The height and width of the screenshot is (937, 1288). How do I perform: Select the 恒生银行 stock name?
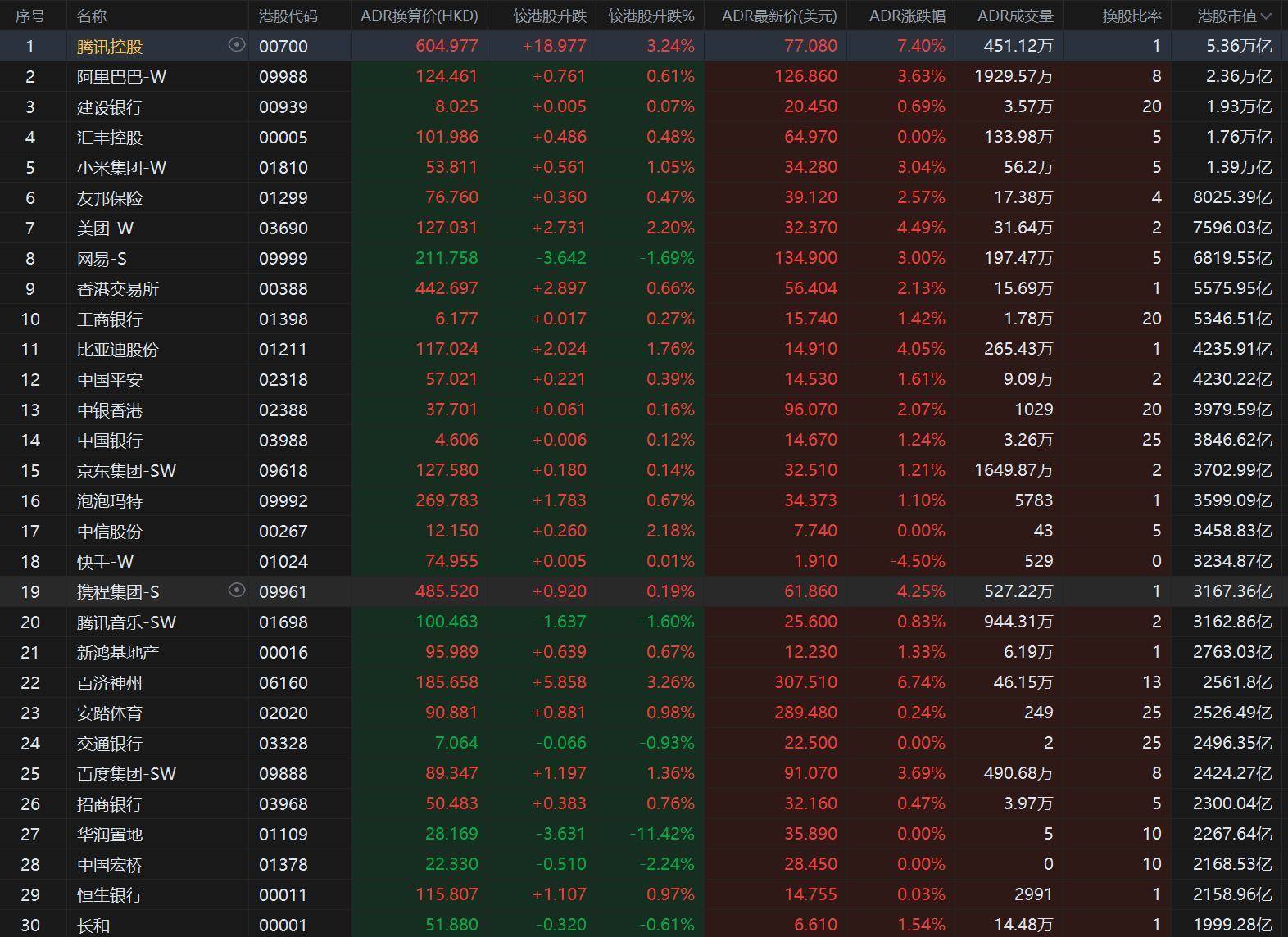point(110,894)
